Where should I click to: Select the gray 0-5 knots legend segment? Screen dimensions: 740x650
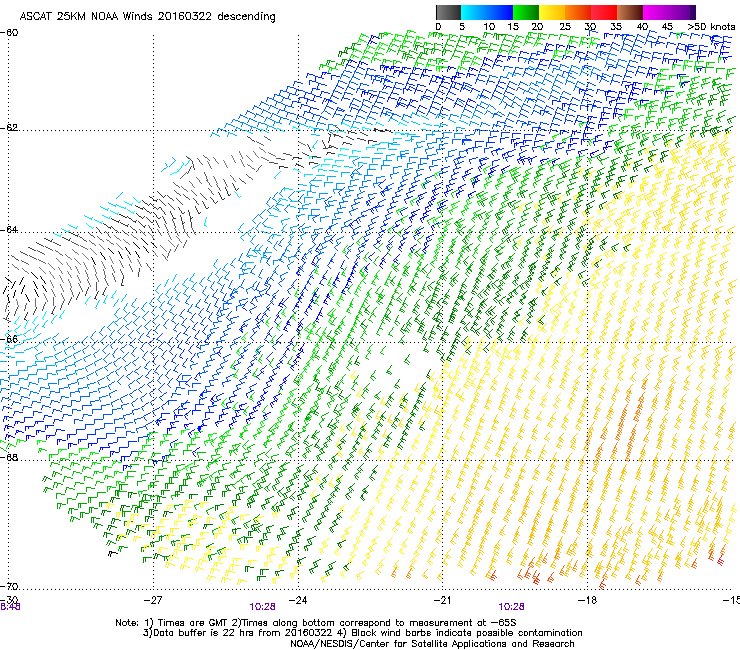pyautogui.click(x=448, y=12)
